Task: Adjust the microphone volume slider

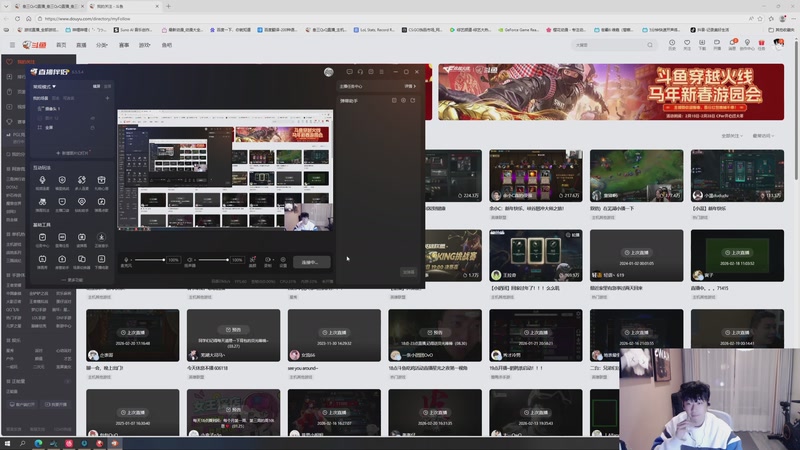Action: pos(149,260)
